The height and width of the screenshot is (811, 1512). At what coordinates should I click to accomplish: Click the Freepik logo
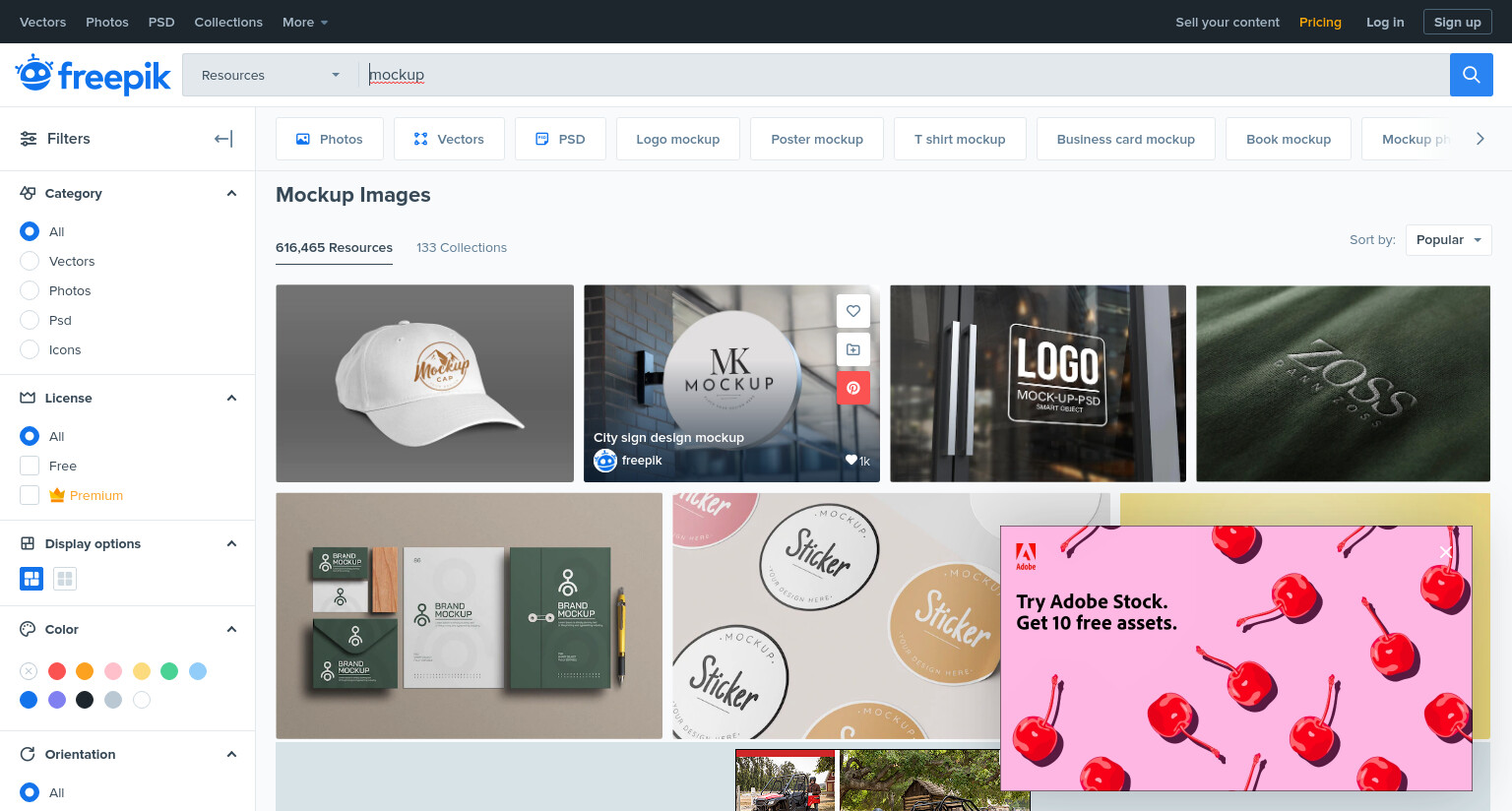click(93, 75)
